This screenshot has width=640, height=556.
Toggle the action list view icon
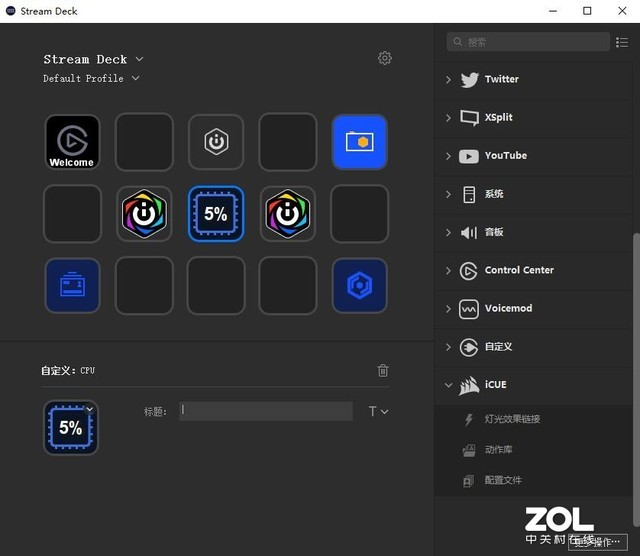click(x=622, y=42)
